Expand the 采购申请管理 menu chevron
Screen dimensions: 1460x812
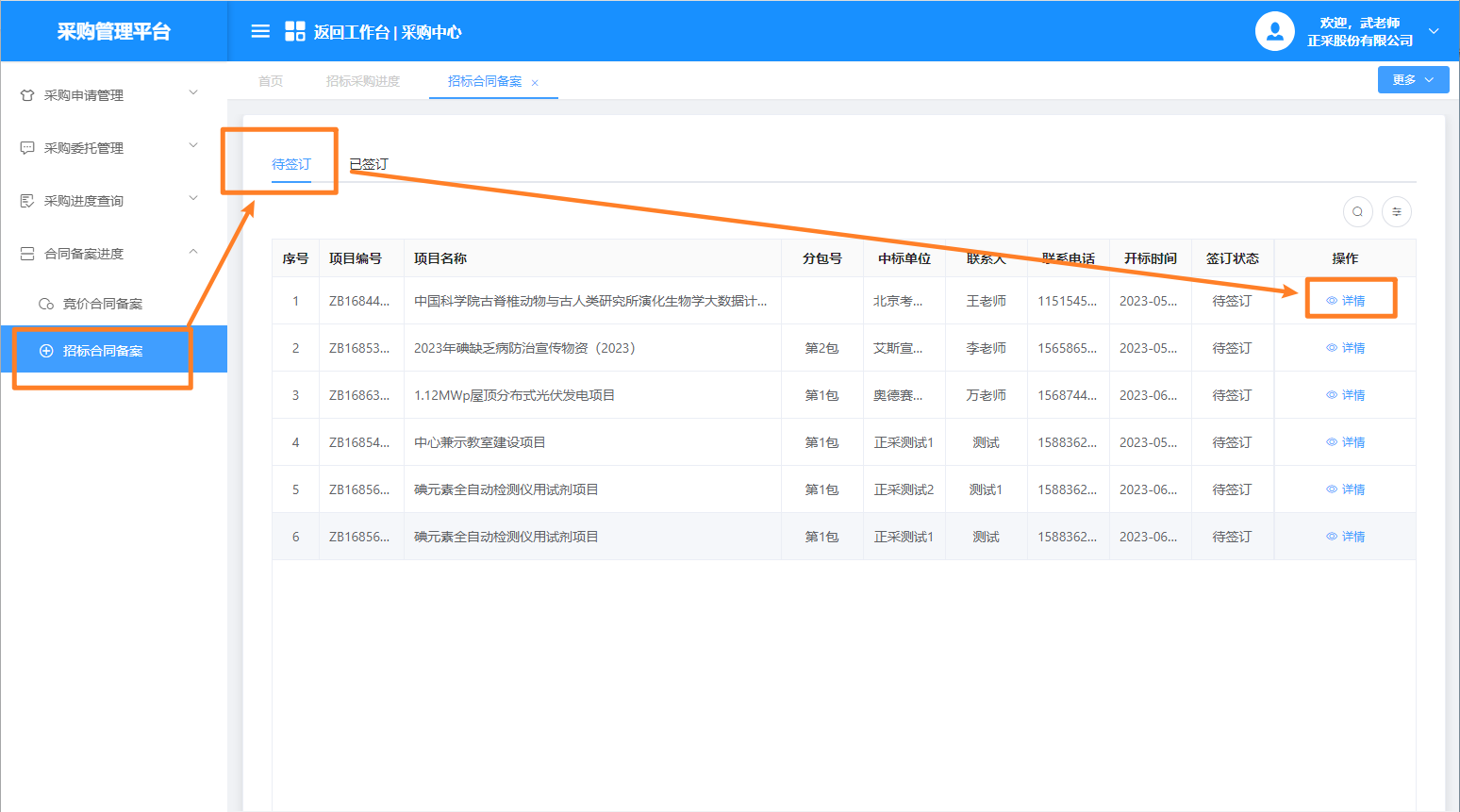click(193, 92)
